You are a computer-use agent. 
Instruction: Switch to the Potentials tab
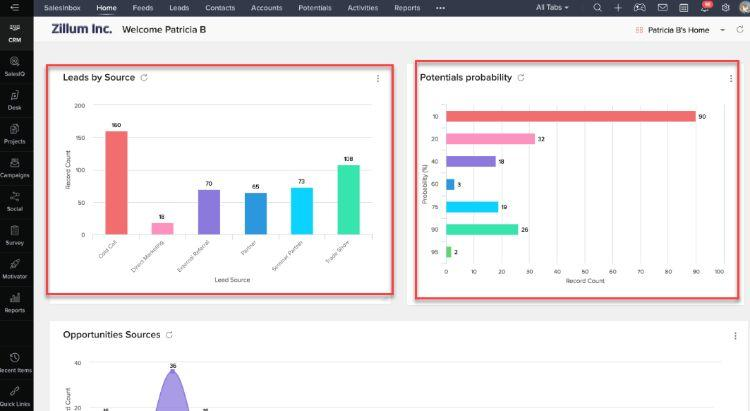pos(315,8)
